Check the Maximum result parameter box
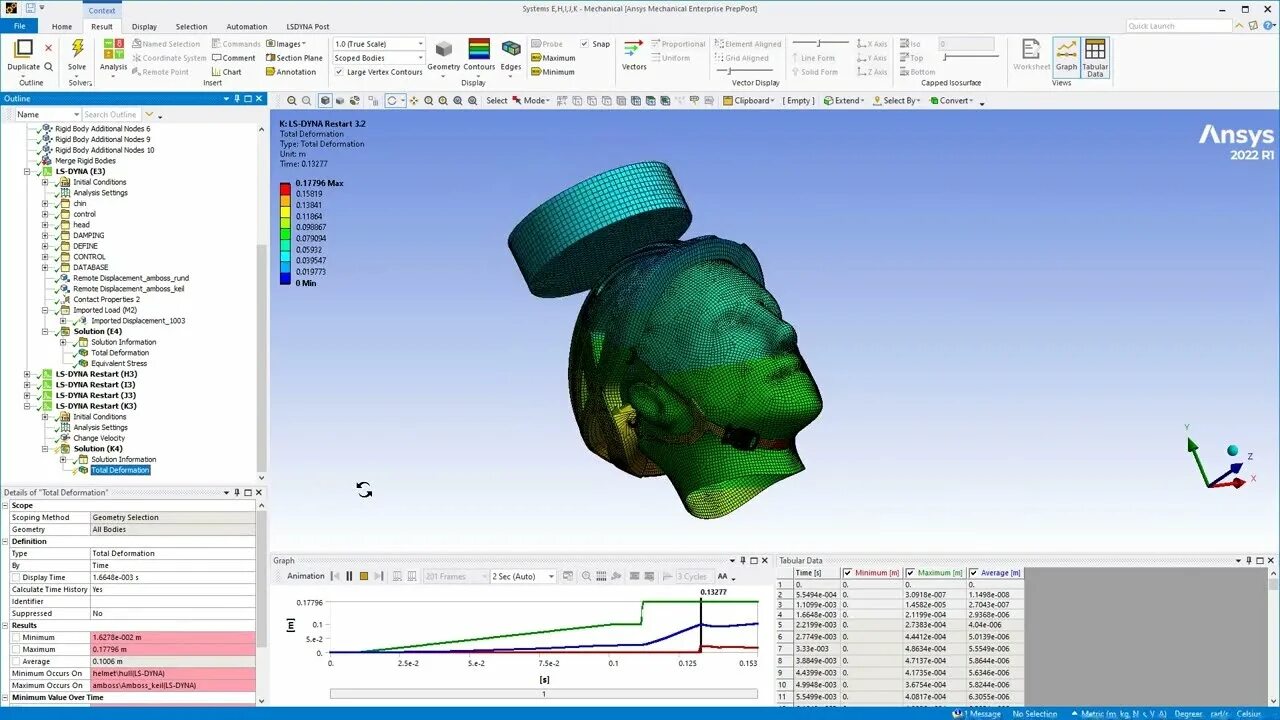 tap(16, 649)
